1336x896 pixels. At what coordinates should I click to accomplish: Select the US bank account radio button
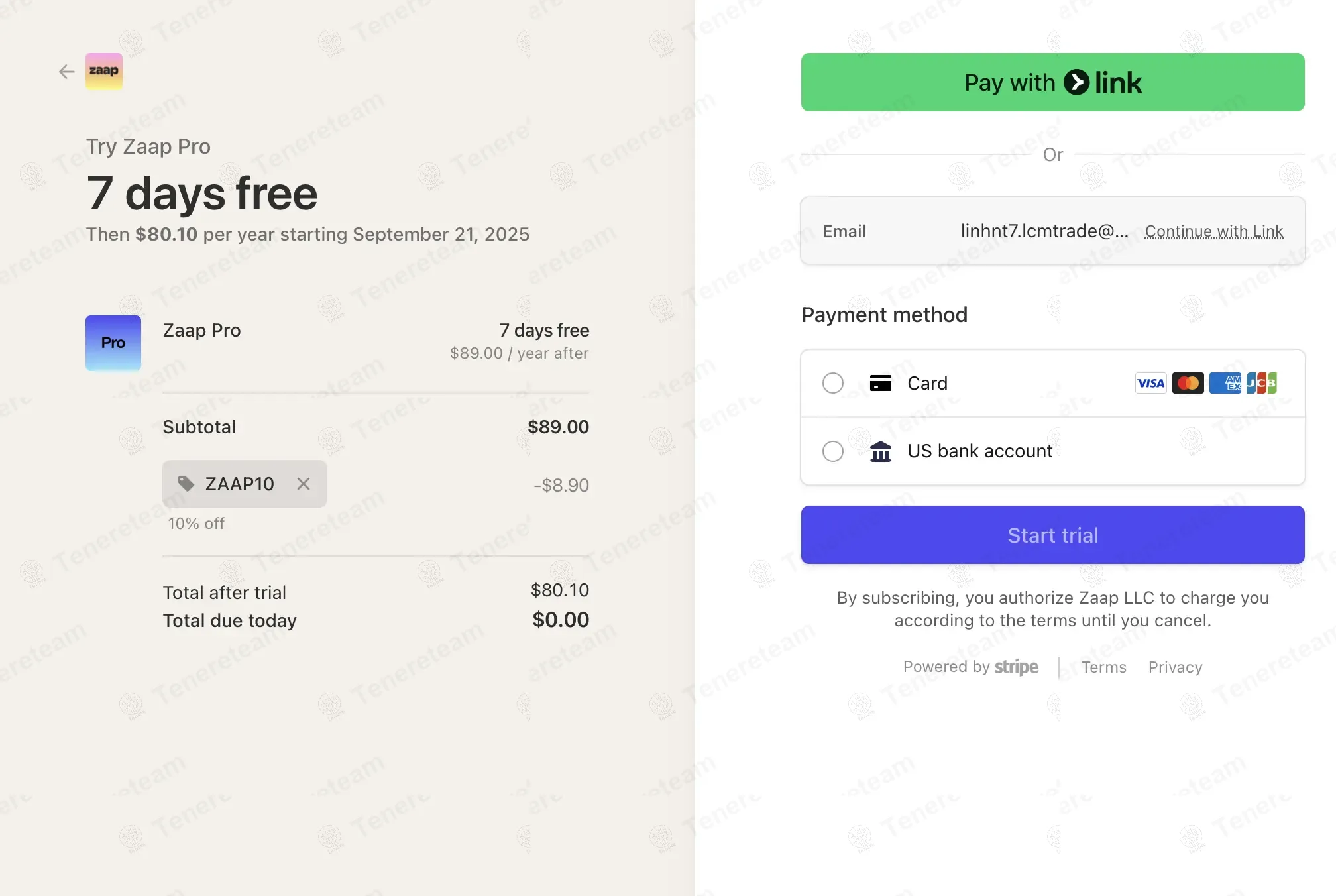(x=833, y=451)
